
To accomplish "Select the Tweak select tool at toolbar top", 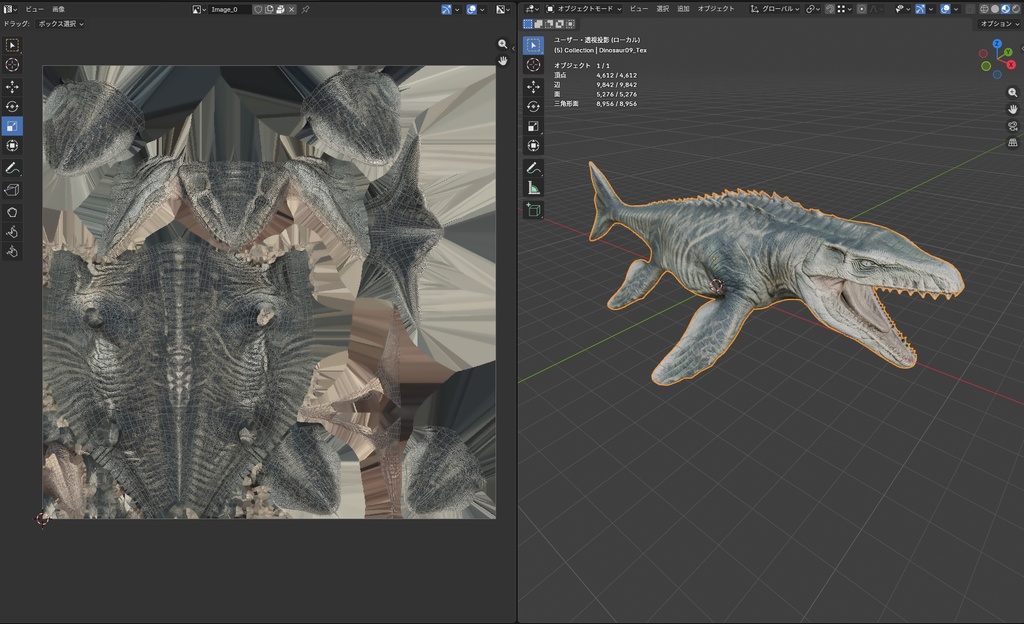I will (13, 45).
